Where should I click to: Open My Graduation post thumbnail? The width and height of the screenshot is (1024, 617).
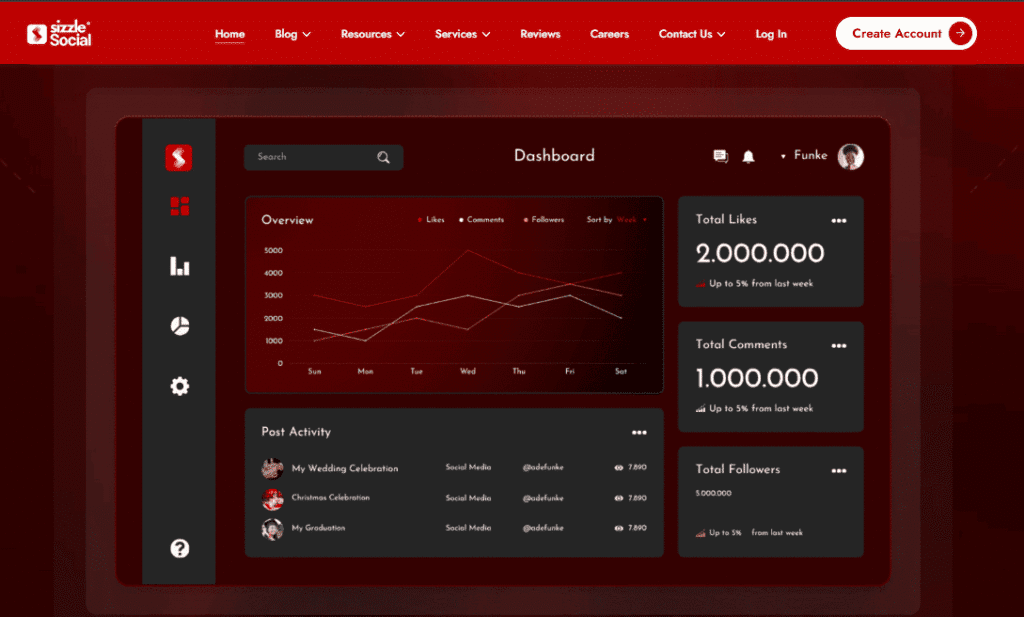(x=272, y=529)
